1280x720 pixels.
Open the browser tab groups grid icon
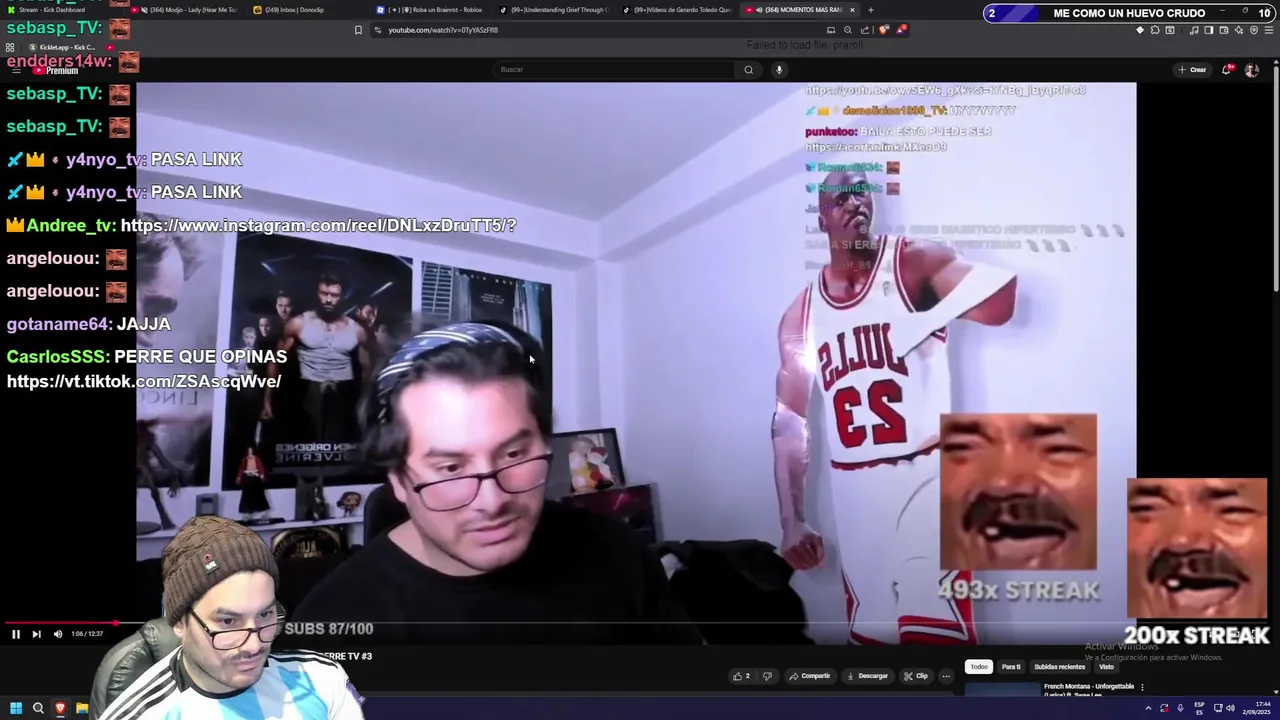pos(10,47)
